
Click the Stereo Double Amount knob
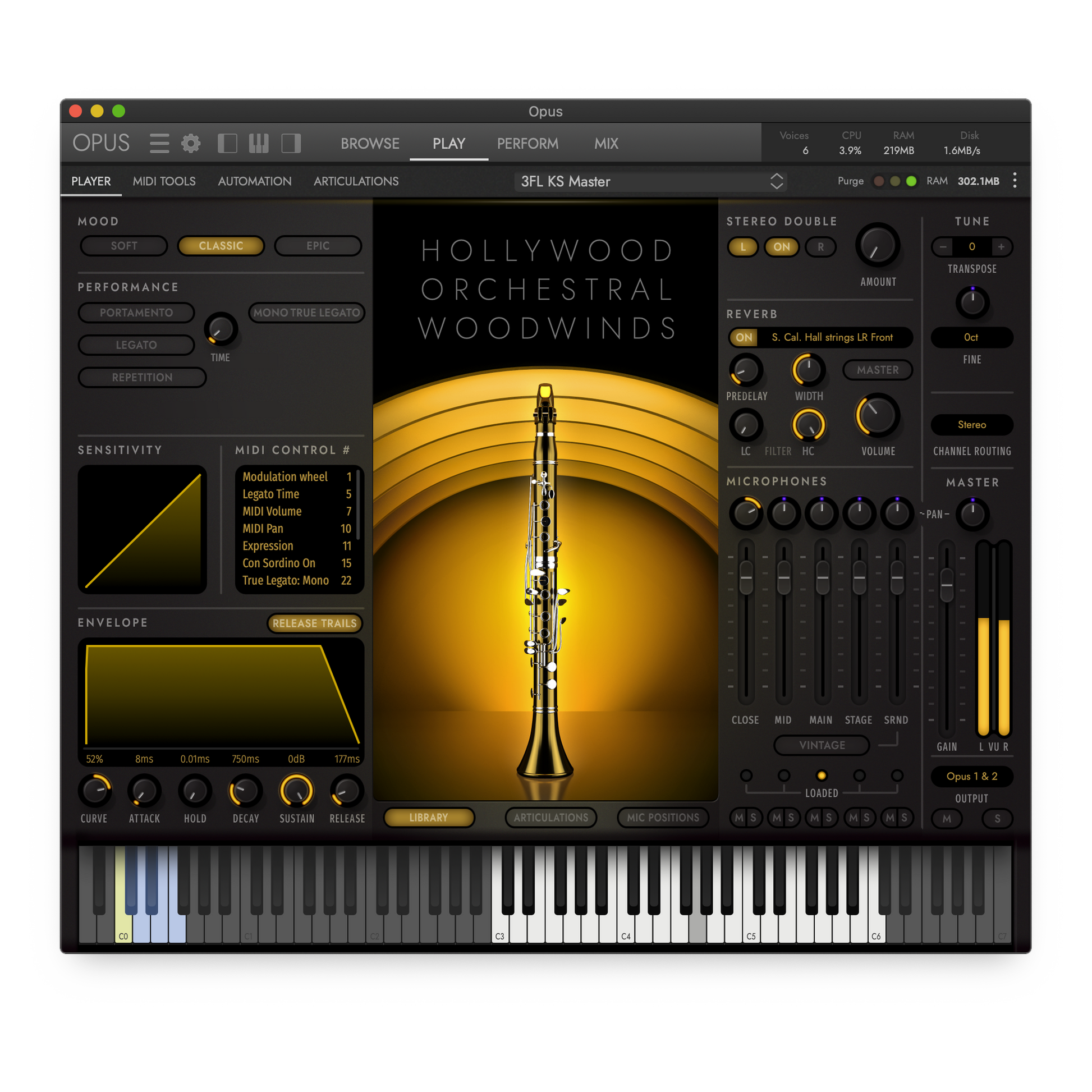[878, 246]
